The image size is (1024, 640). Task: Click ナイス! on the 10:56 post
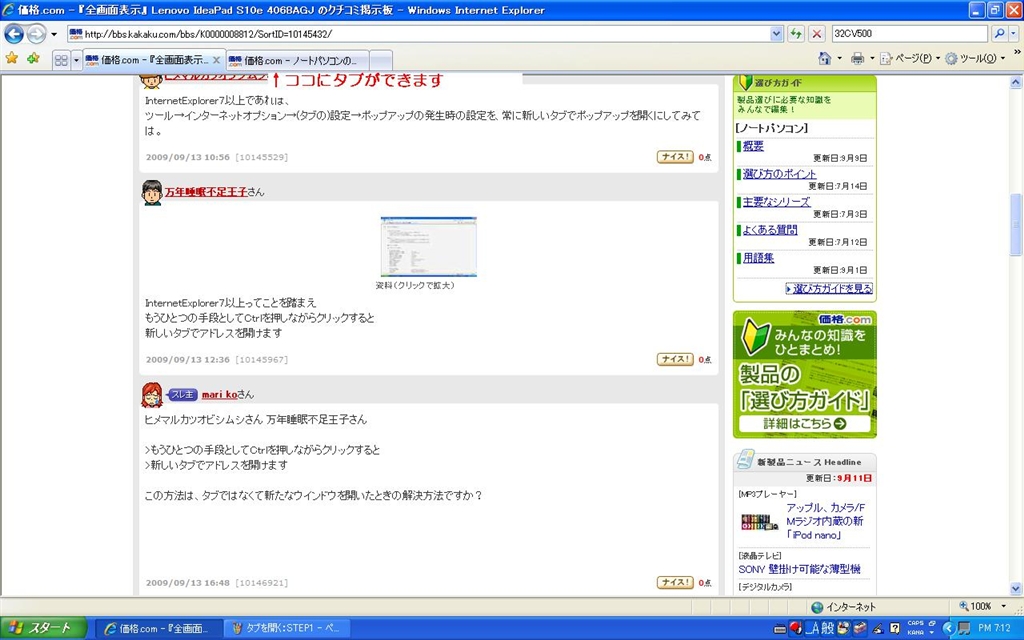coord(675,157)
